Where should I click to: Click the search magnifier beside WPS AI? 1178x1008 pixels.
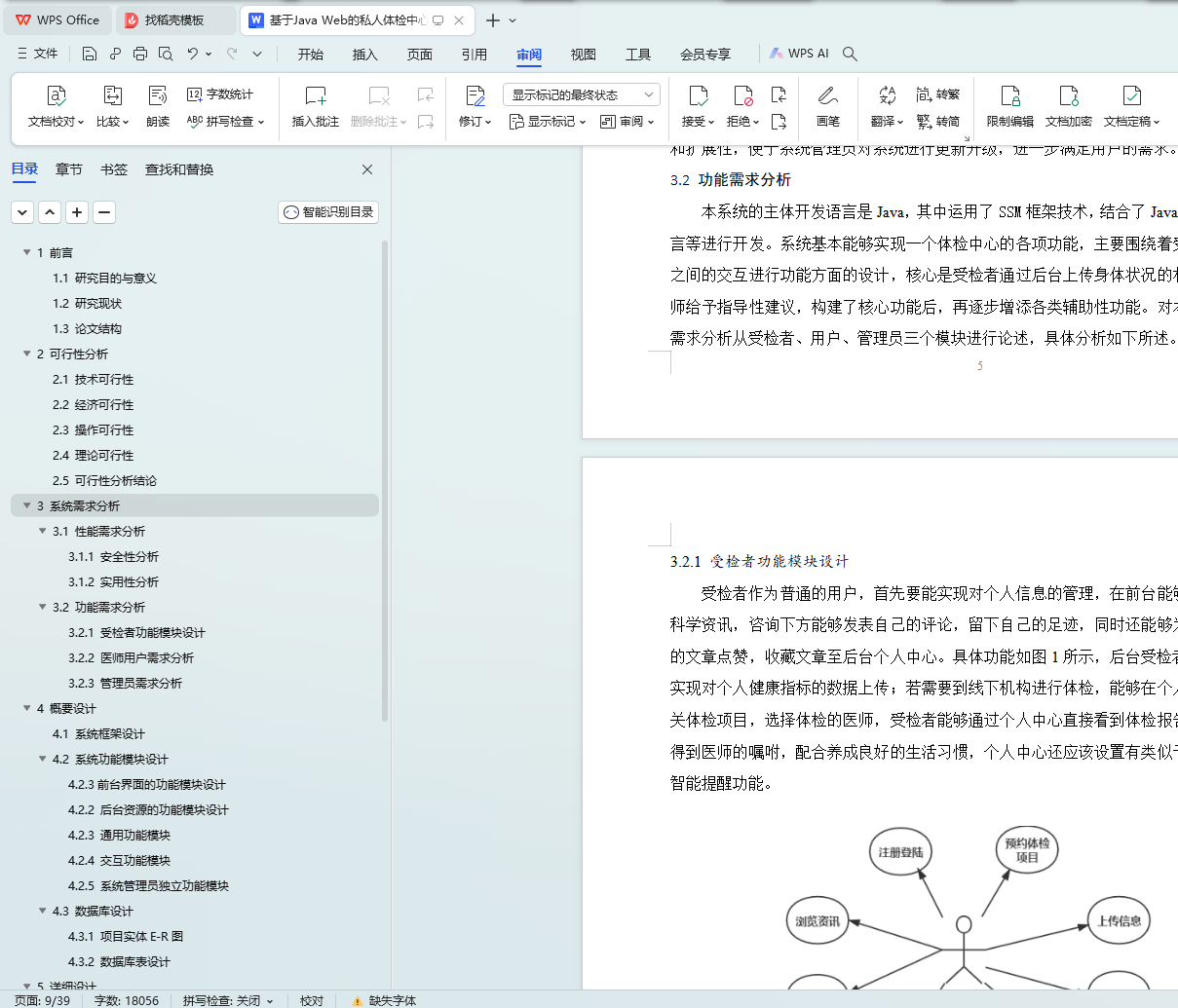850,54
